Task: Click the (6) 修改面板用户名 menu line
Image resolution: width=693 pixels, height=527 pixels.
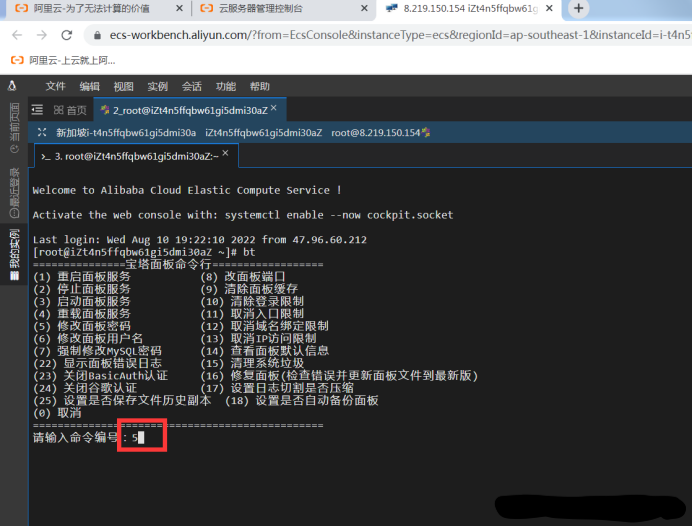Action: [x=88, y=339]
